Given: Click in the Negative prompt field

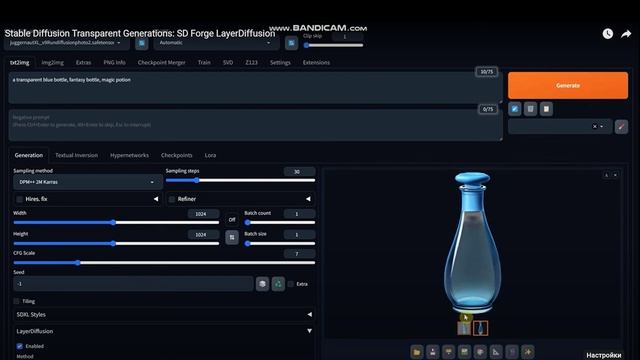Looking at the screenshot, I should [255, 125].
